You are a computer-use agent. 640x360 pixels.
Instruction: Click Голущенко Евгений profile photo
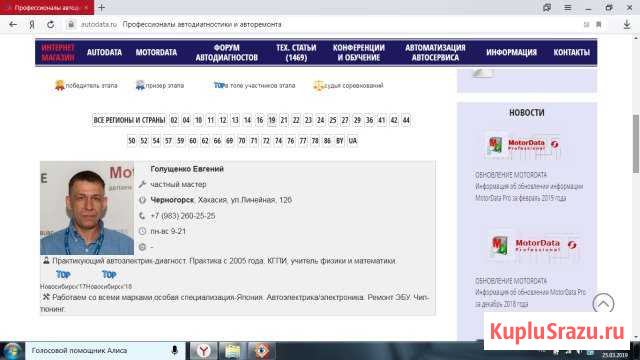point(87,208)
